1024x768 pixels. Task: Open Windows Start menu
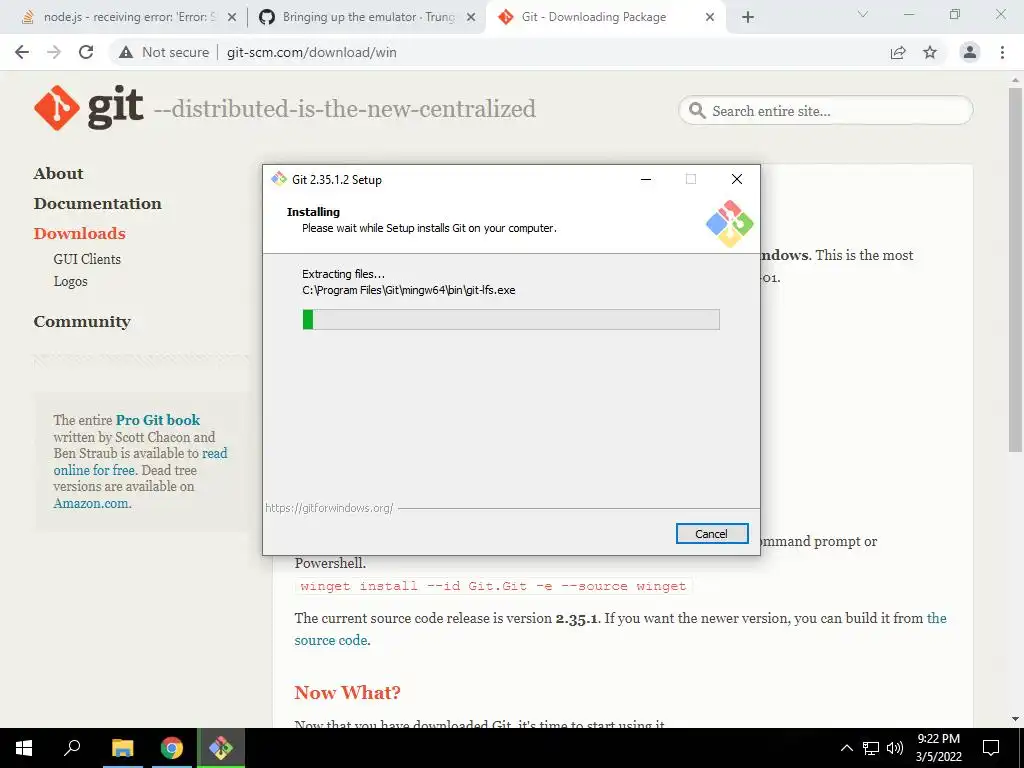point(24,748)
